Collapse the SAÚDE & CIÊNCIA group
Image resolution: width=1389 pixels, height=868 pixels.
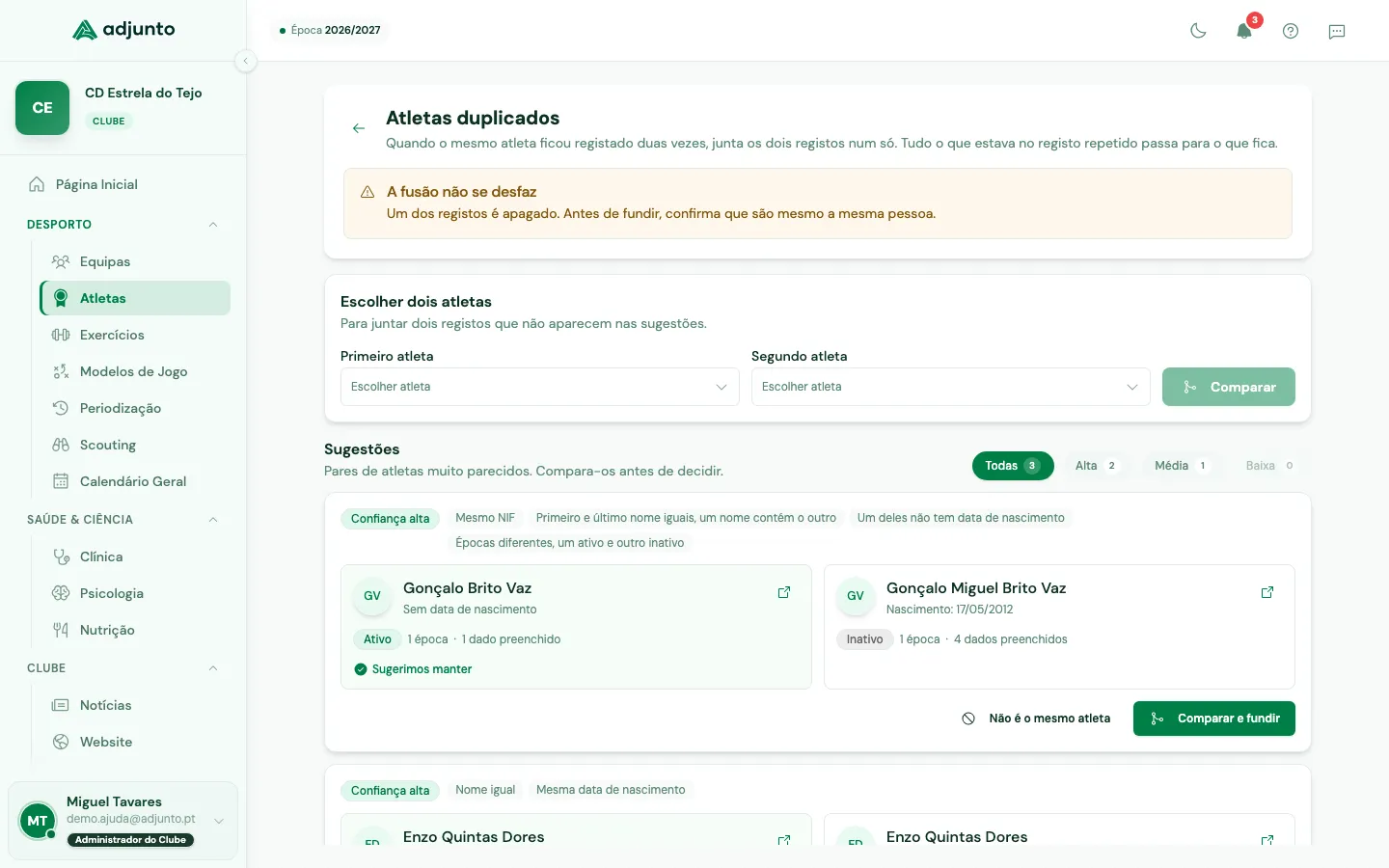click(x=213, y=520)
